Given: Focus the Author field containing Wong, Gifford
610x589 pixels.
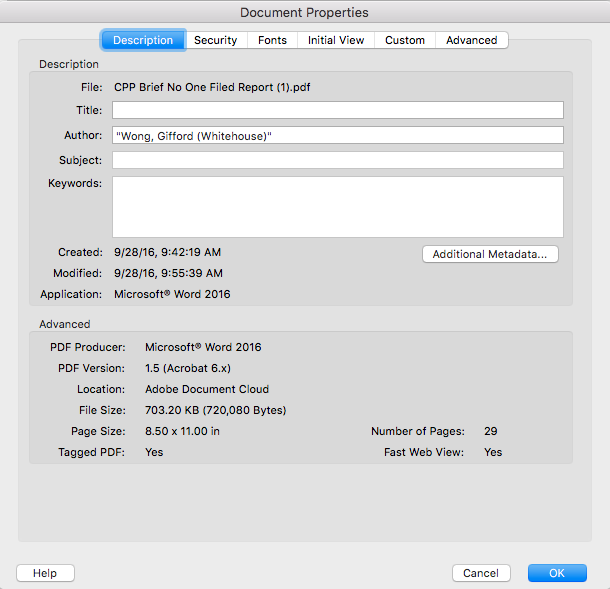Looking at the screenshot, I should [337, 135].
